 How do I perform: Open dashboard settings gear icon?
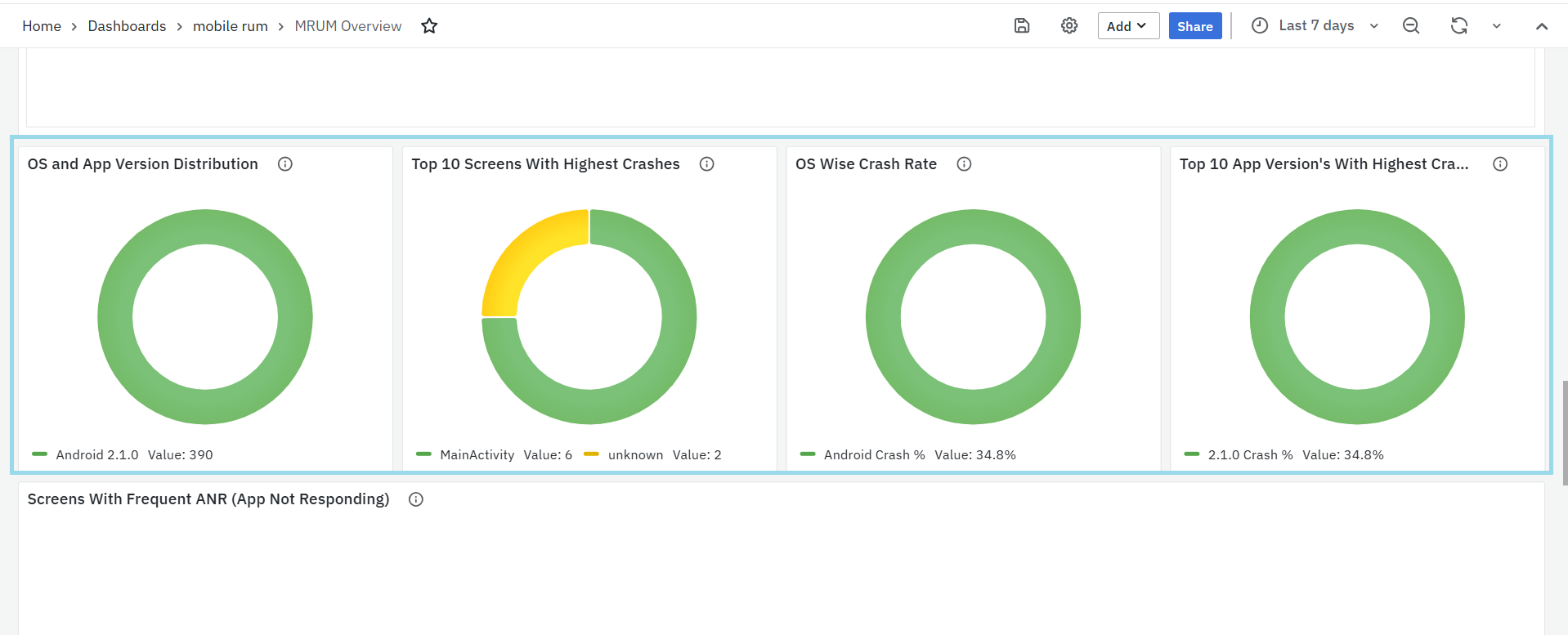(1069, 26)
